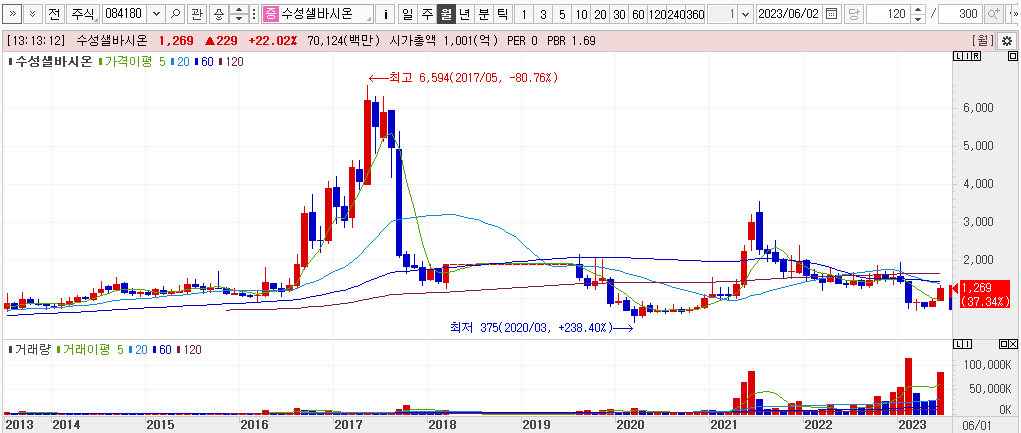Click the '승' button in the toolbar
1021x433 pixels.
(x=219, y=14)
